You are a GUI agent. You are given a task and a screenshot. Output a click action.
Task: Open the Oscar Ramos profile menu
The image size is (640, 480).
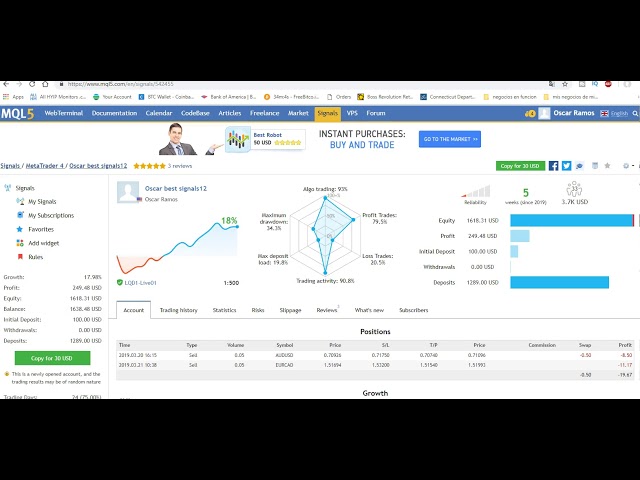coord(574,113)
